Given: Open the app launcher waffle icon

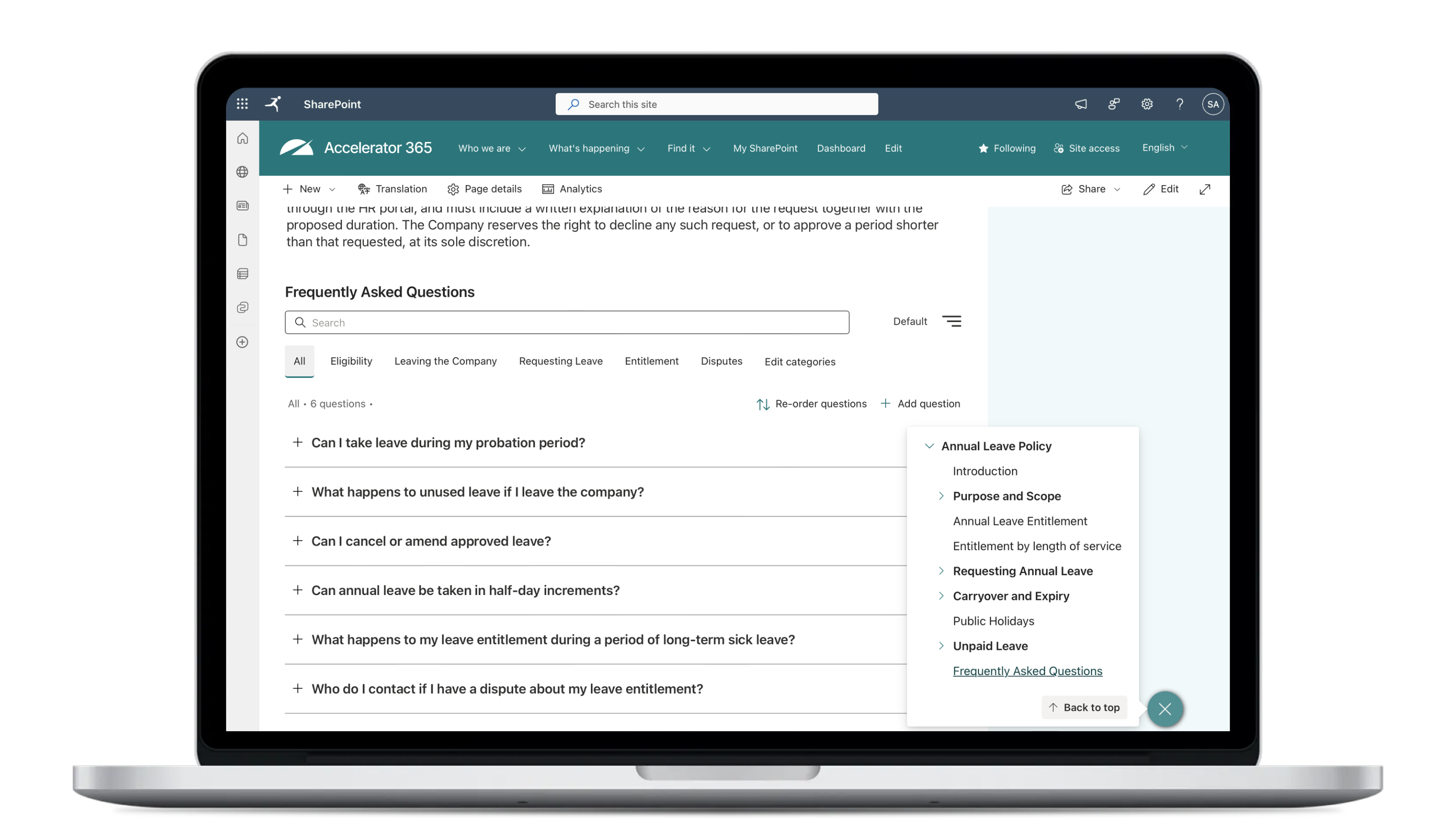Looking at the screenshot, I should [242, 104].
